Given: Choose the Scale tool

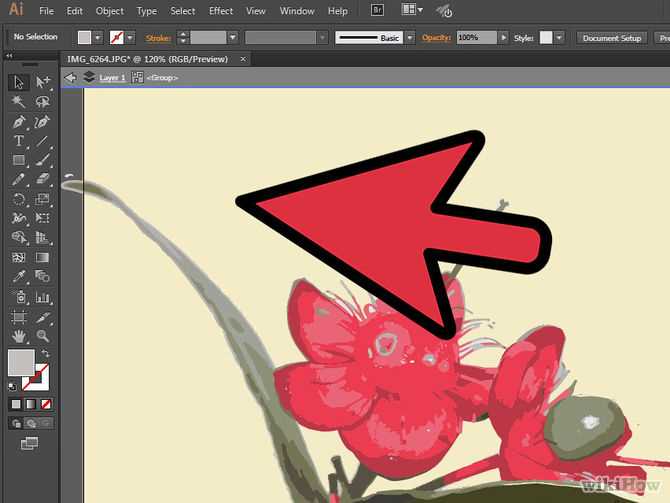Looking at the screenshot, I should [x=42, y=199].
